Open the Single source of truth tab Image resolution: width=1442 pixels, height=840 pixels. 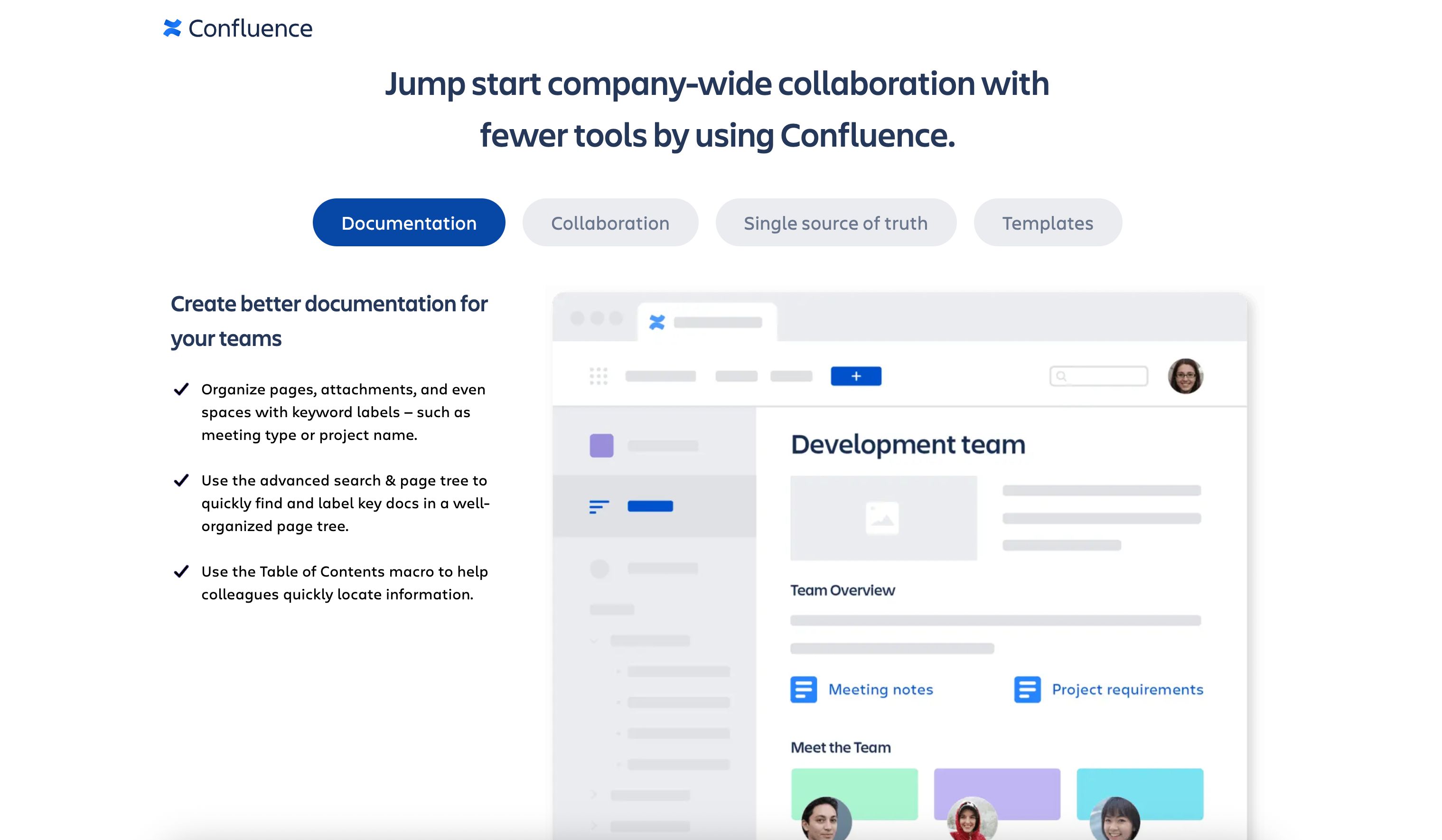[x=835, y=223]
